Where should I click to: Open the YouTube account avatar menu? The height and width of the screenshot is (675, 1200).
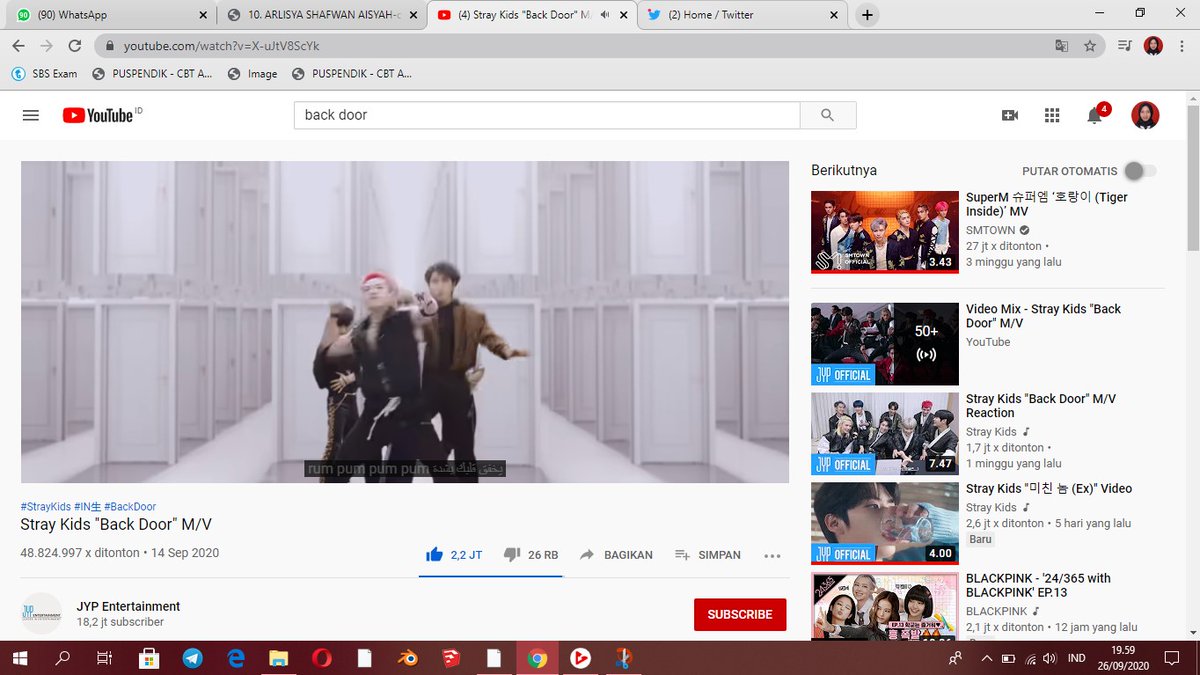click(x=1145, y=115)
